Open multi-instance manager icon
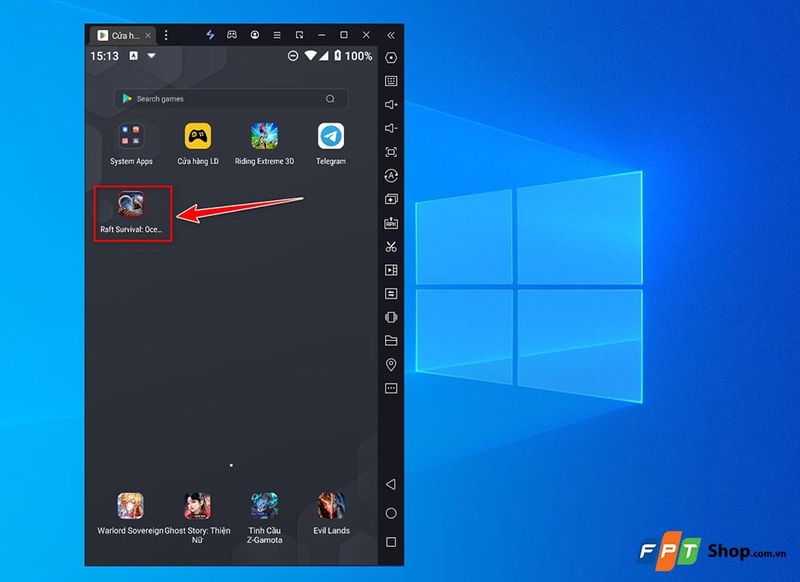800x582 pixels. [391, 199]
